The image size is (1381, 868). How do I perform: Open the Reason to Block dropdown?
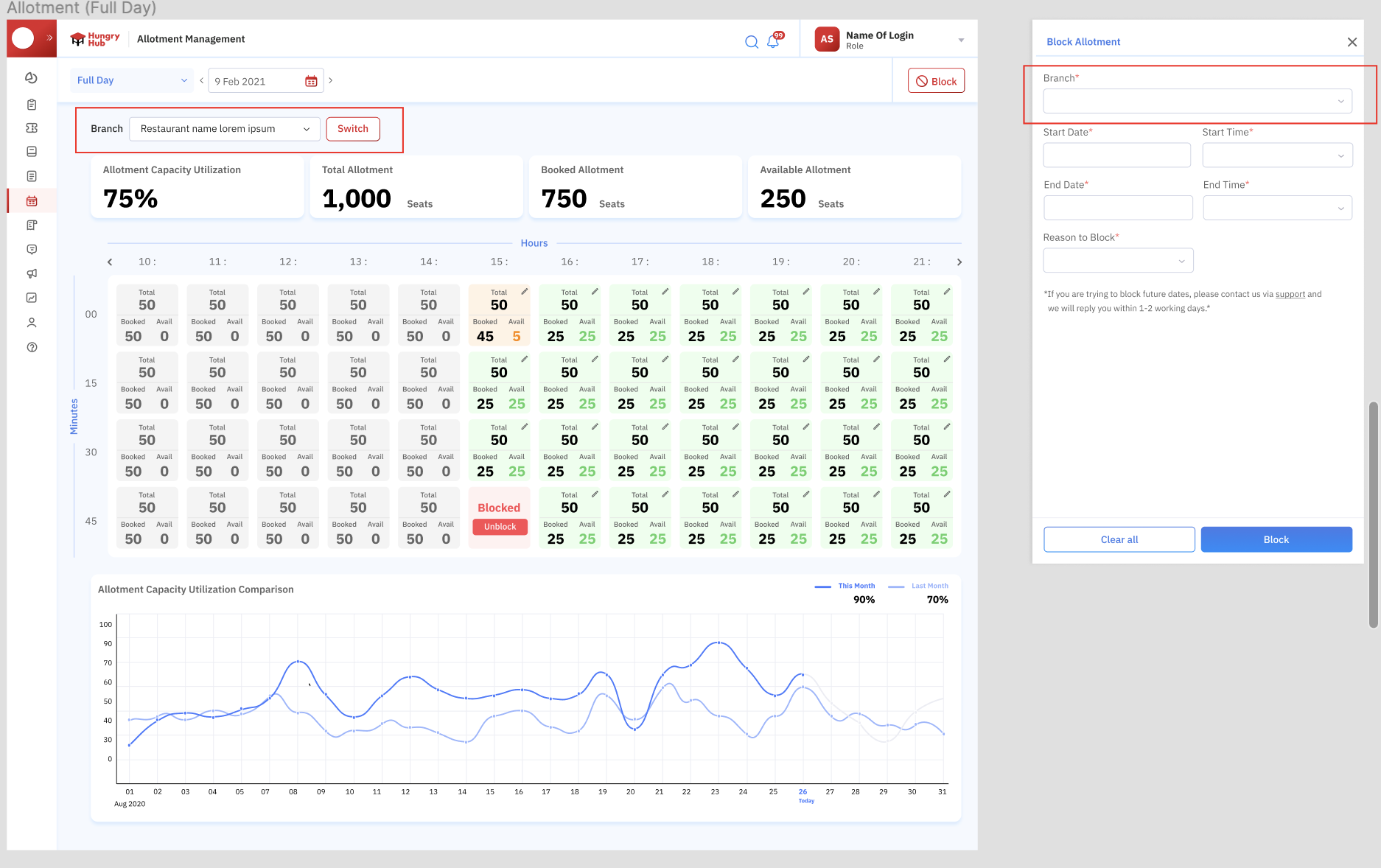[x=1117, y=261]
